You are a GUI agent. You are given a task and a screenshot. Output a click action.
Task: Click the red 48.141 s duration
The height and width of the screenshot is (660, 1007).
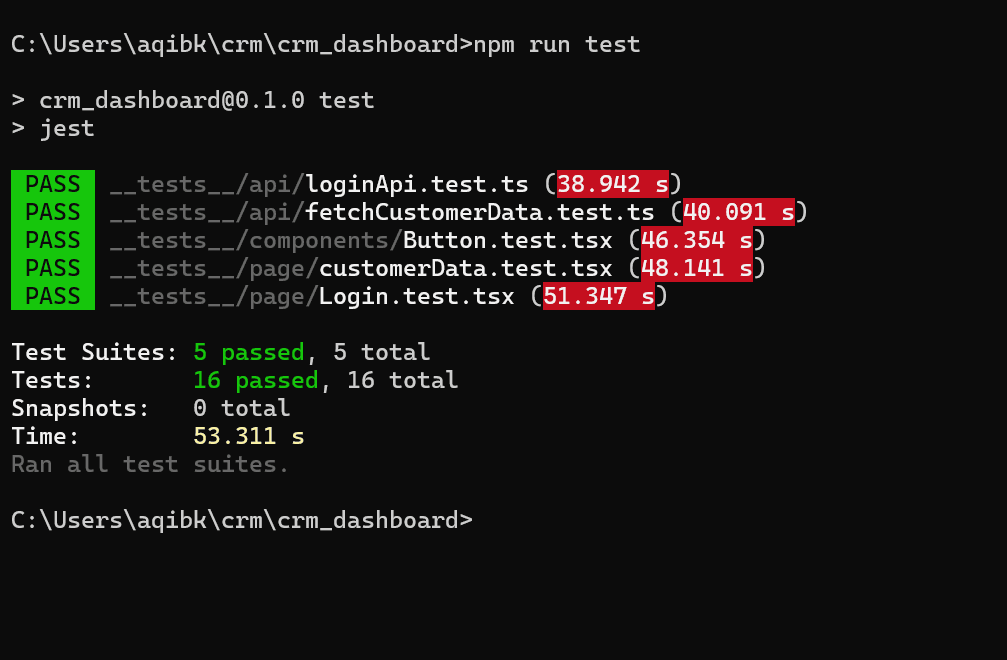pos(696,268)
